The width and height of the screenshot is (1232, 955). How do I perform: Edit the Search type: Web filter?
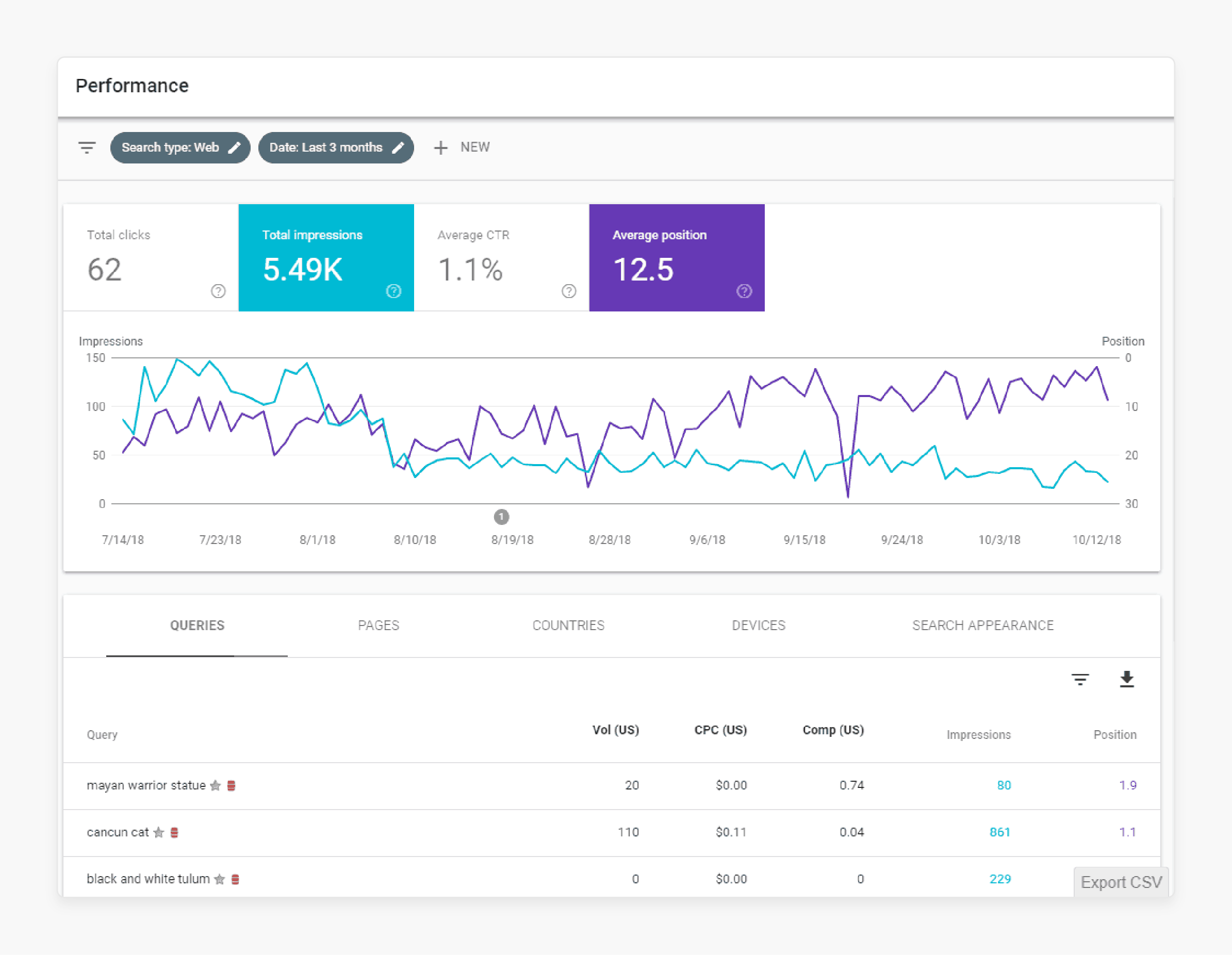point(180,148)
